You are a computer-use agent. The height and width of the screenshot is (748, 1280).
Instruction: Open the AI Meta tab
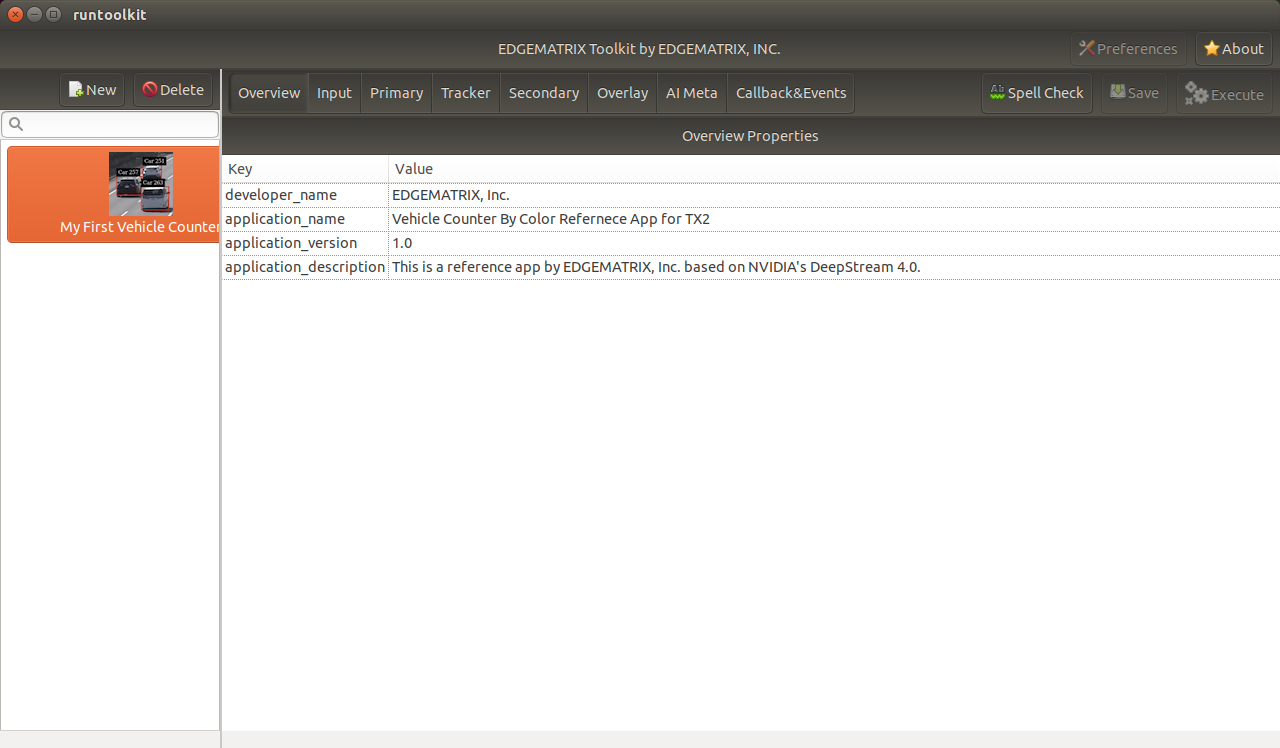pyautogui.click(x=692, y=93)
